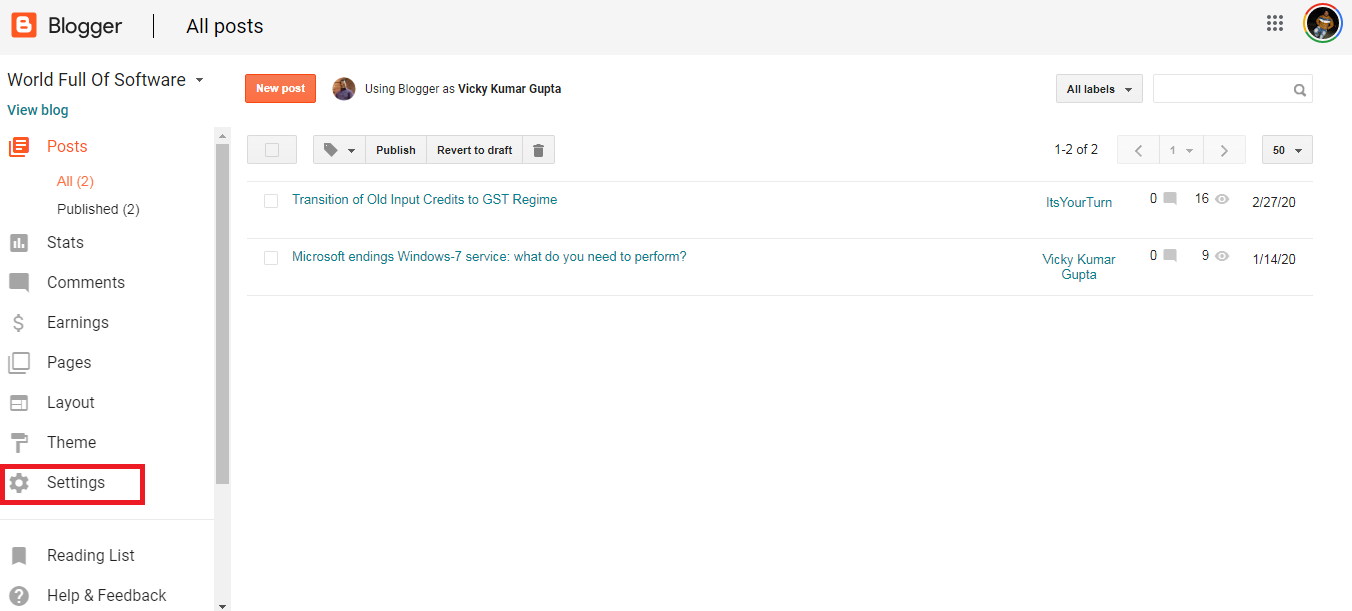
Task: Click the Earnings dollar icon
Action: (x=19, y=323)
